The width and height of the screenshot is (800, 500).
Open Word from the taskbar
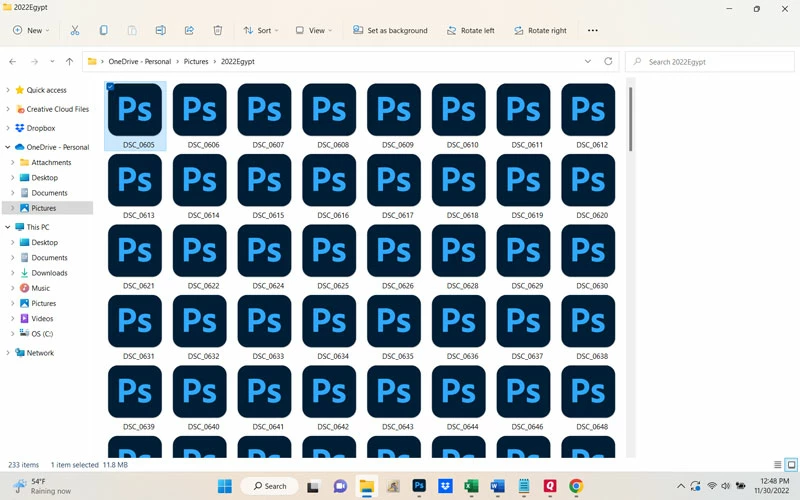497,486
